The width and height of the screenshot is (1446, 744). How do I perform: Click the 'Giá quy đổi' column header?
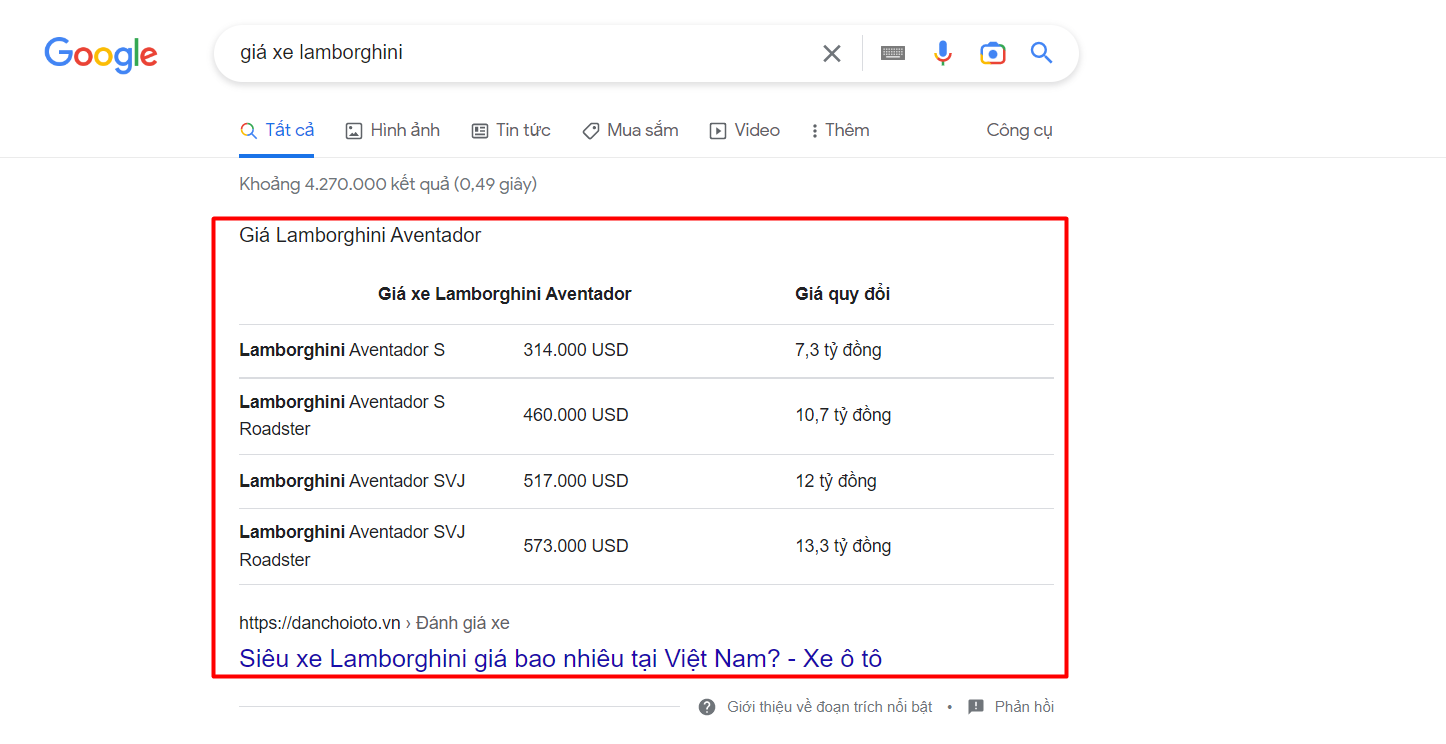pyautogui.click(x=843, y=294)
